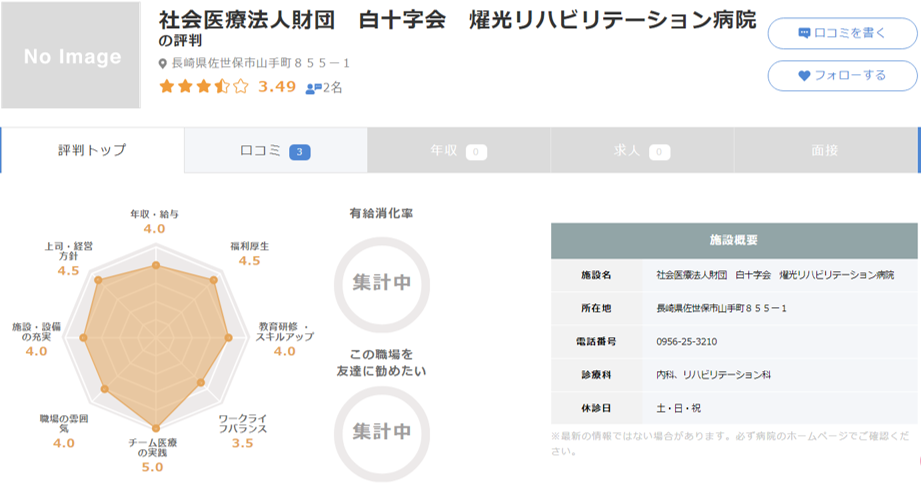This screenshot has height=483, width=921.
Task: Click the 休診日 value 土・日・祝
Action: click(678, 408)
